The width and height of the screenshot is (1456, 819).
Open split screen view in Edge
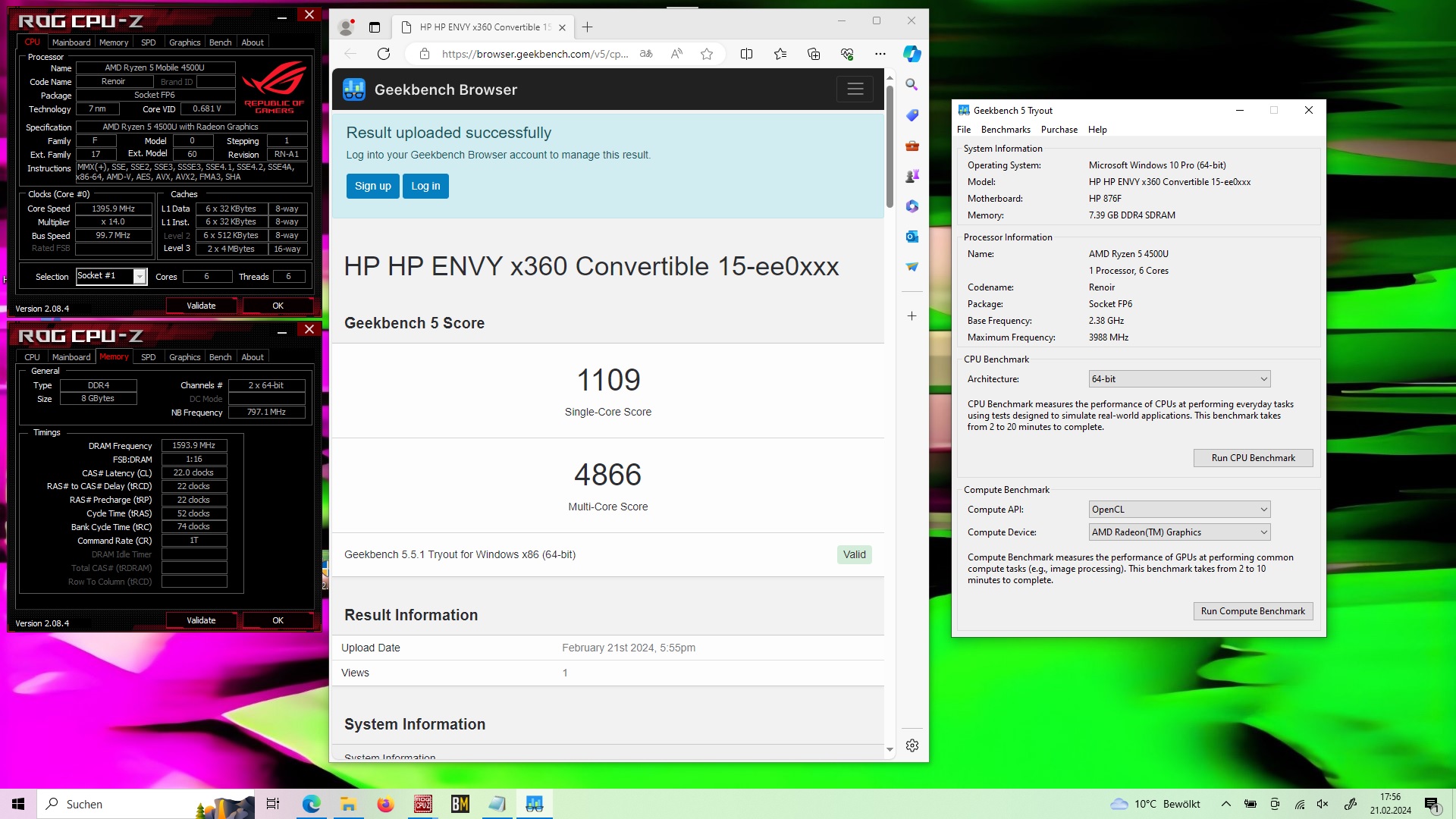click(746, 54)
